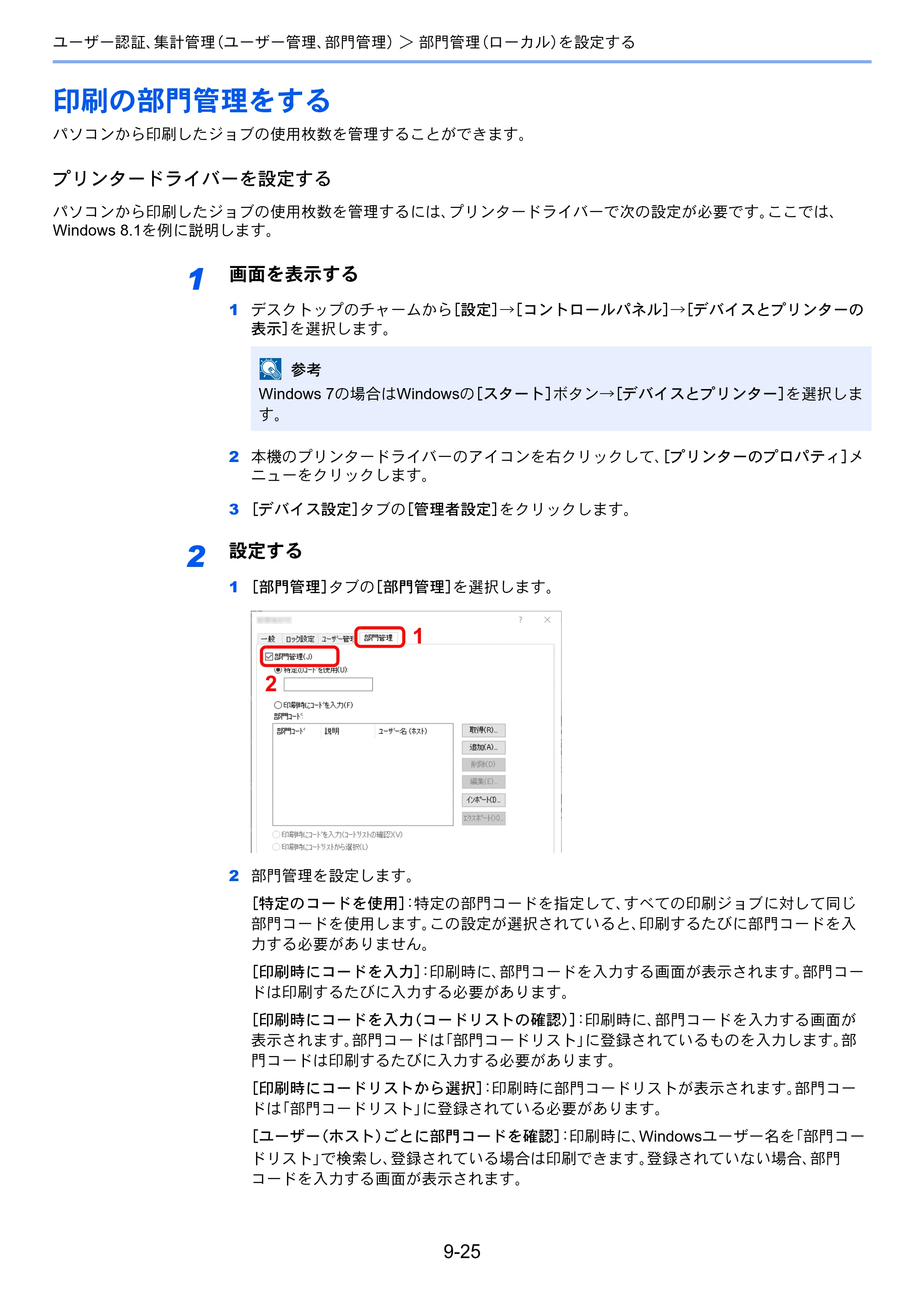Switch to the ユーザー管理 tab

[x=336, y=639]
